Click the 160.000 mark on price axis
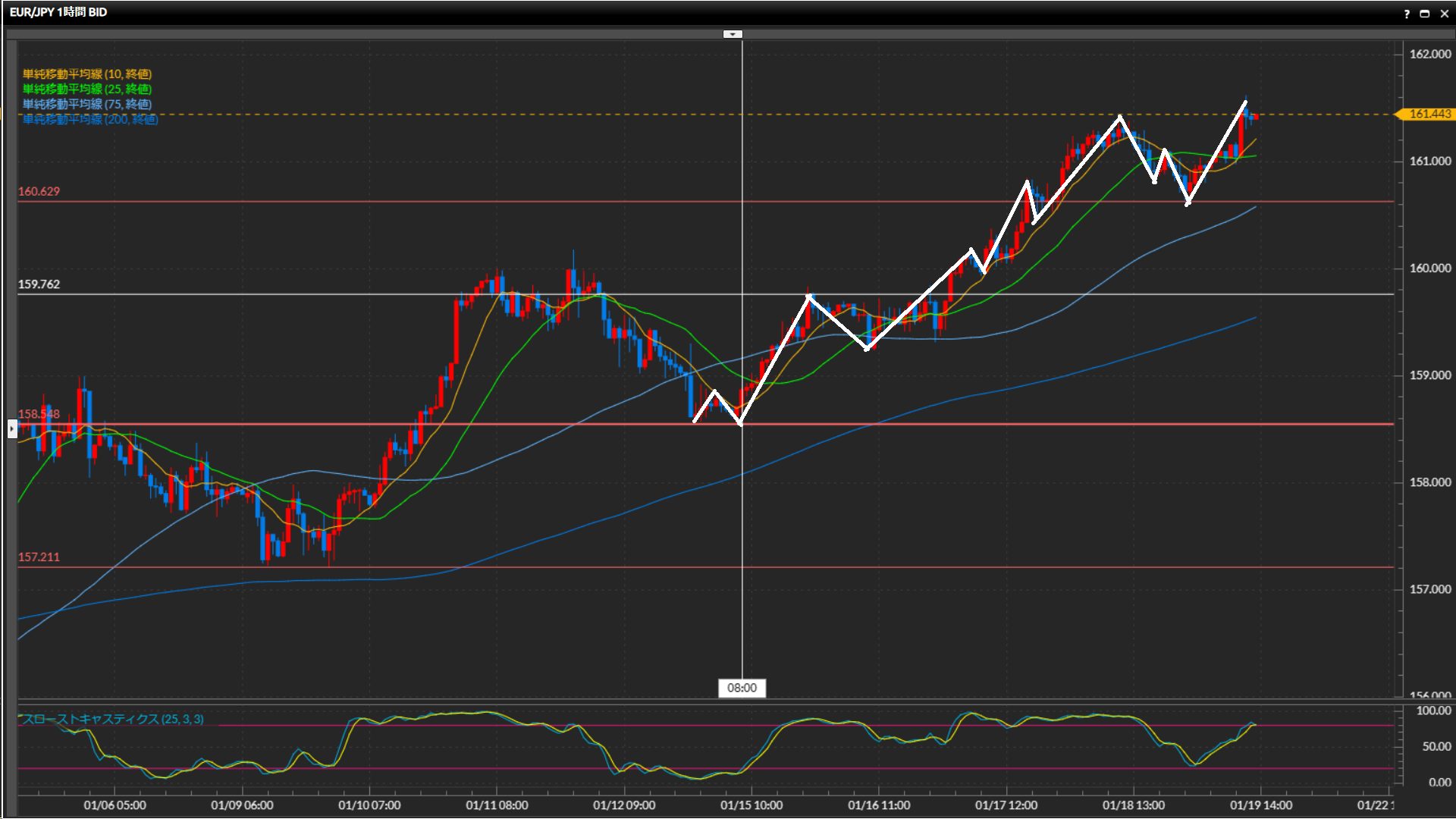The height and width of the screenshot is (819, 1456). (x=1429, y=268)
